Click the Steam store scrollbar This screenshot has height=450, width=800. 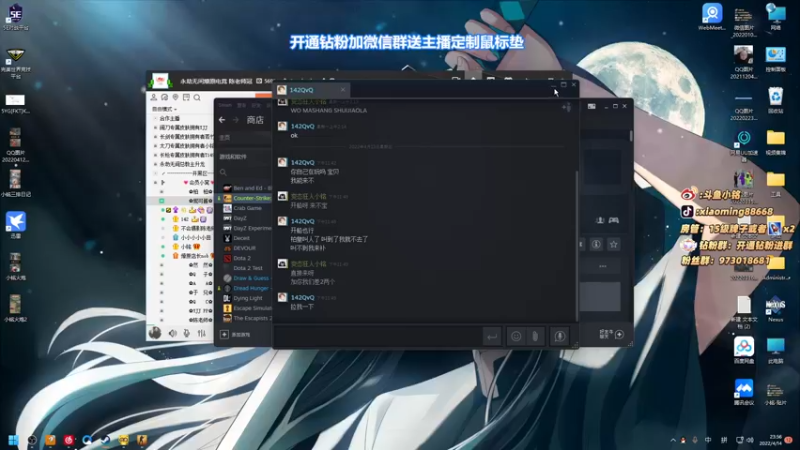(x=631, y=136)
